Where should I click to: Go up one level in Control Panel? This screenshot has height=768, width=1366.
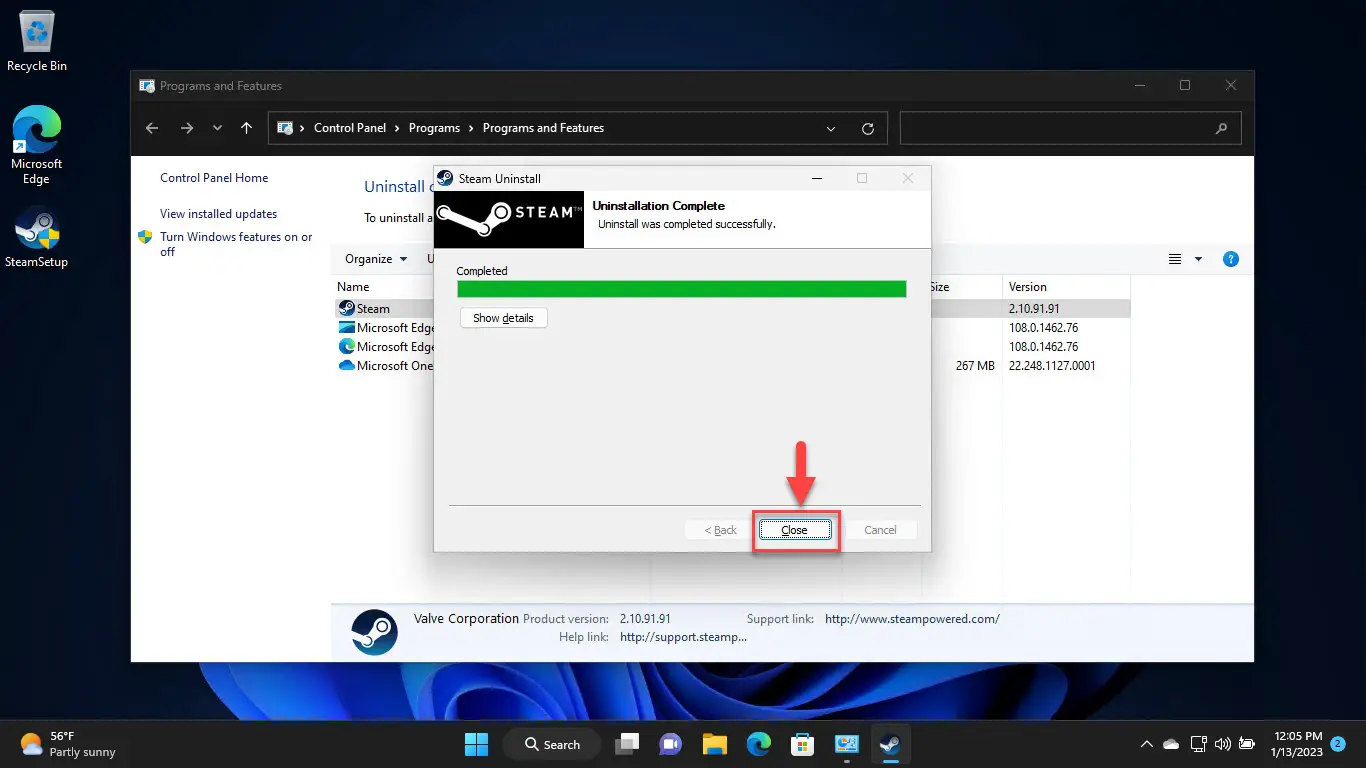pos(247,128)
